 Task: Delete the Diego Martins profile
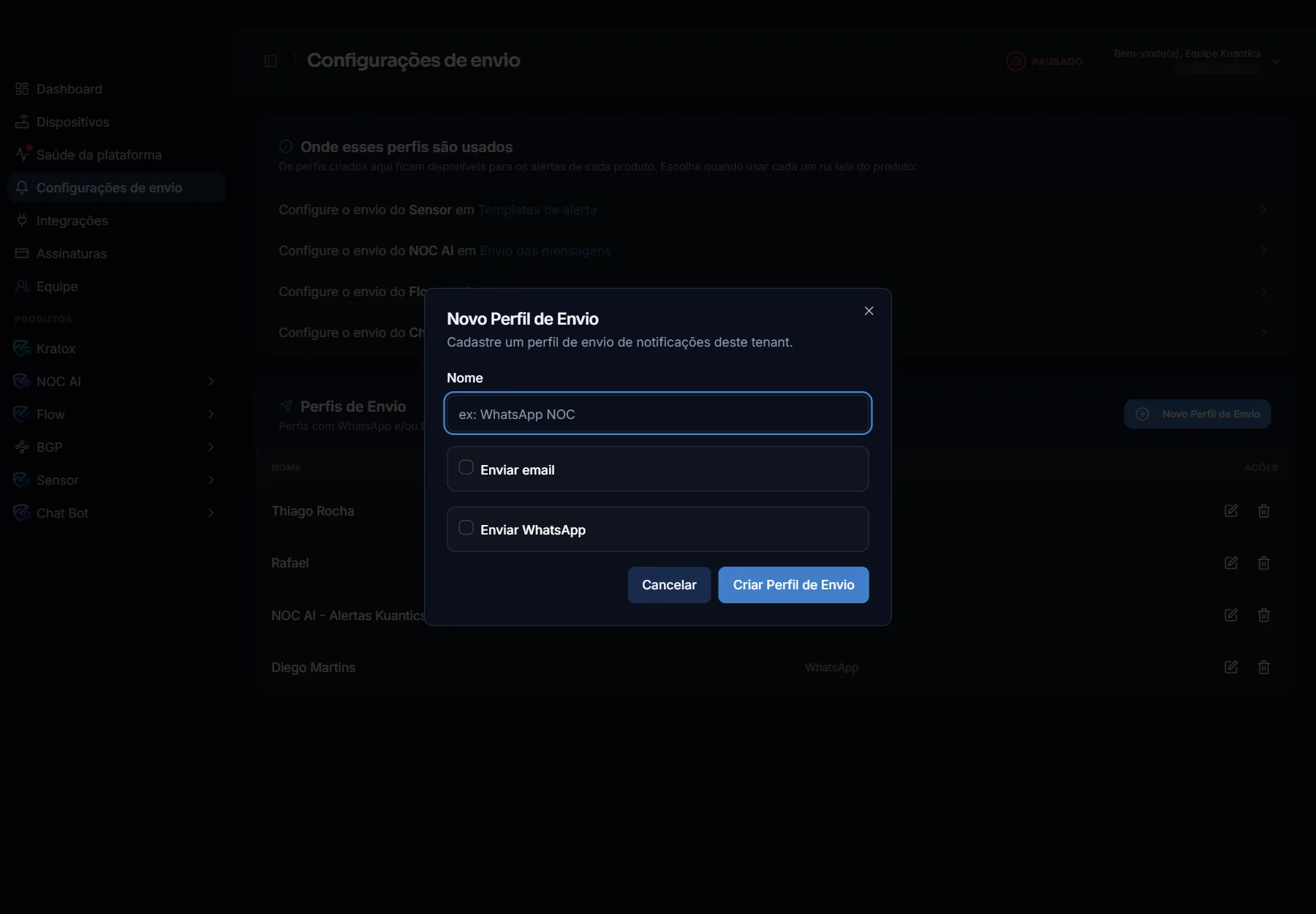[1264, 667]
